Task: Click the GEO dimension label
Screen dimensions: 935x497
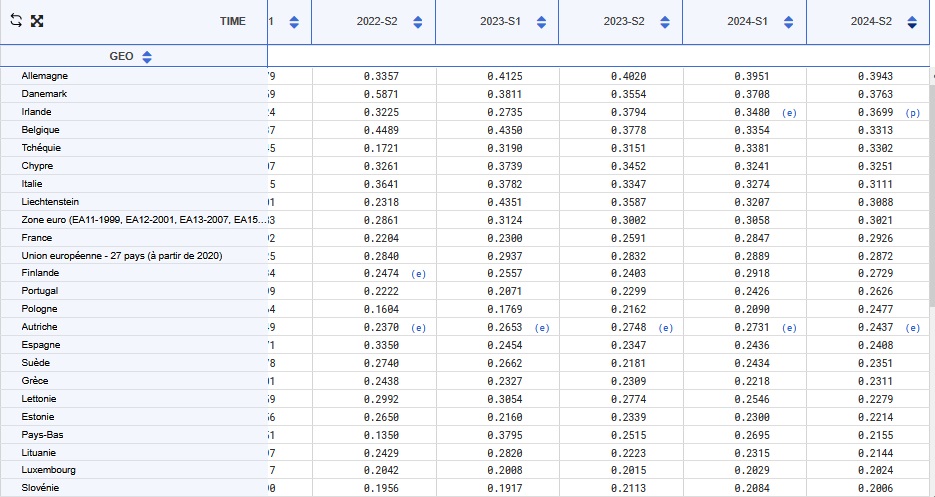Action: (122, 57)
